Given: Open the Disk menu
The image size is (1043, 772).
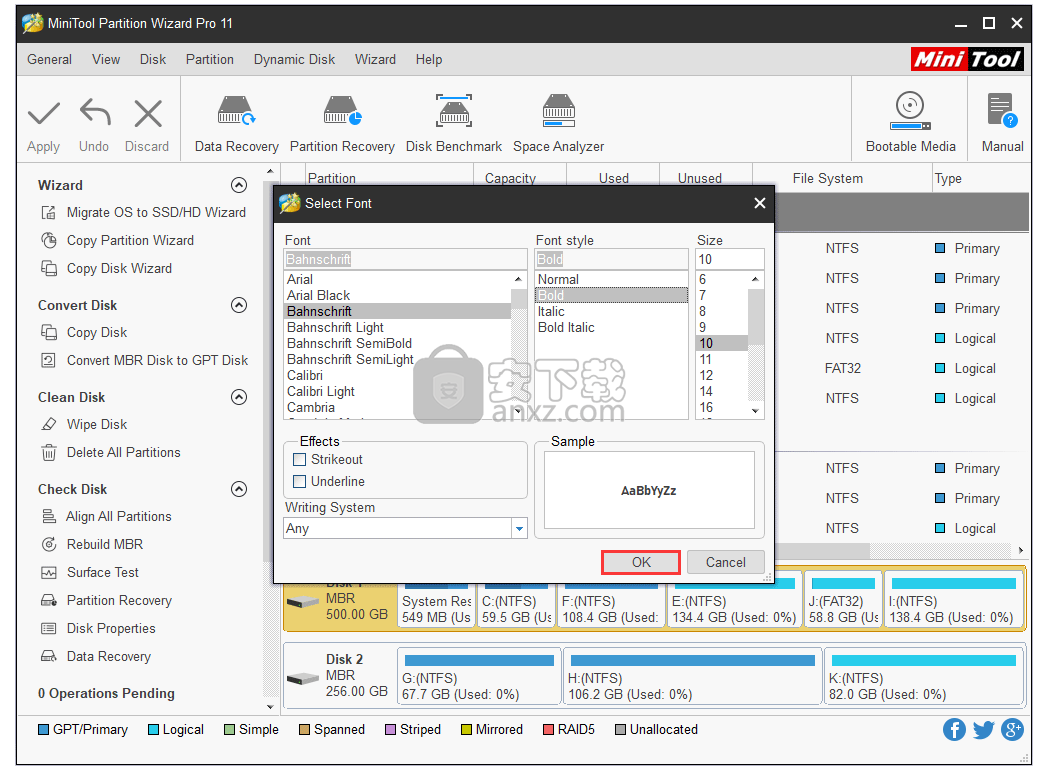Looking at the screenshot, I should click(152, 59).
